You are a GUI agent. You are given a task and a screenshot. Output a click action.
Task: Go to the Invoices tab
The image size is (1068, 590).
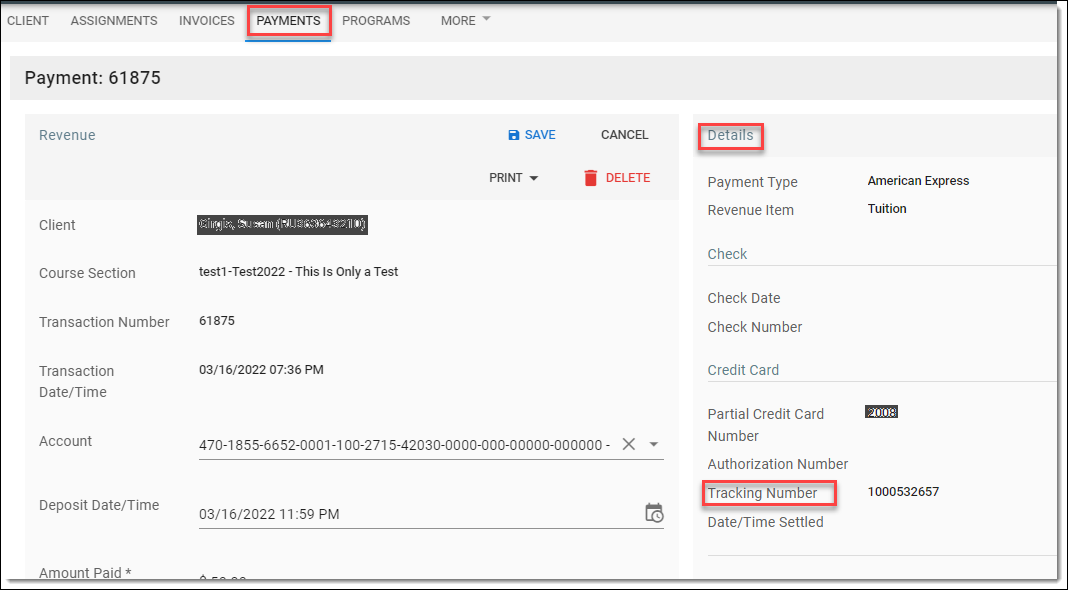[x=207, y=20]
